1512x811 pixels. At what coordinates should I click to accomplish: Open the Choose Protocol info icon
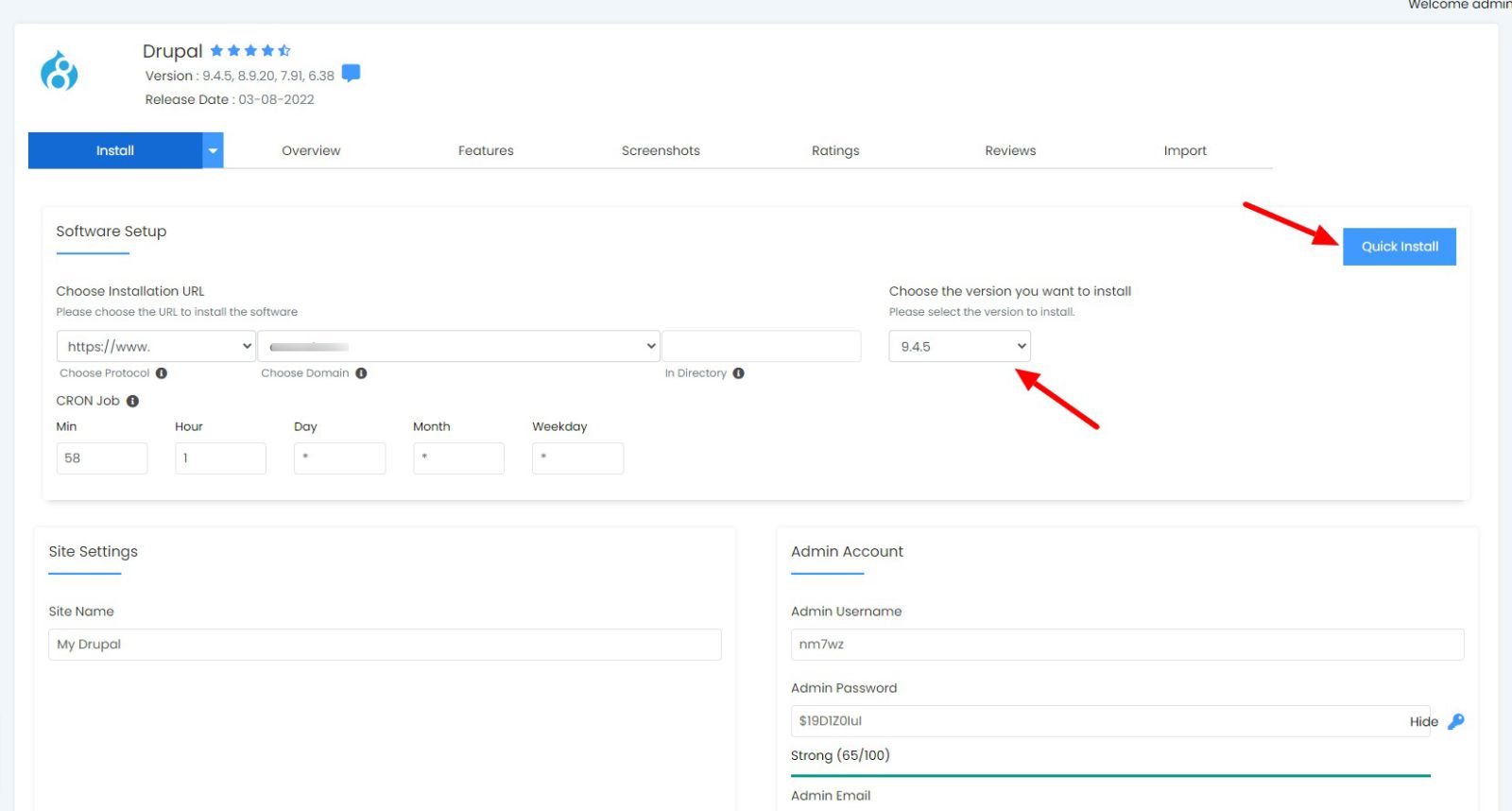(x=162, y=373)
